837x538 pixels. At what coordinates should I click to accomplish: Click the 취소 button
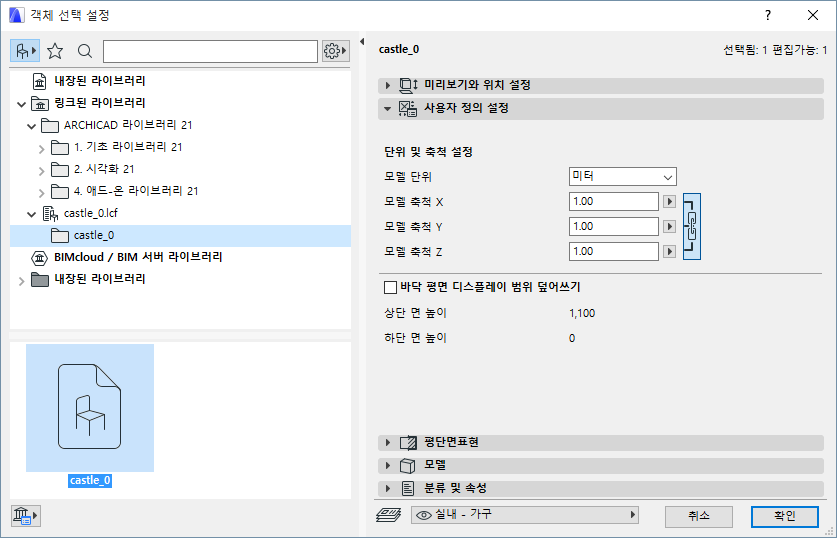click(699, 516)
